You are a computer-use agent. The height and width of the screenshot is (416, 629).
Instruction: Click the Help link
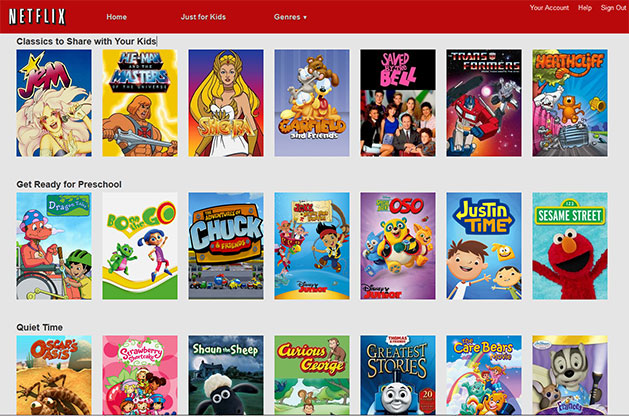pos(584,8)
